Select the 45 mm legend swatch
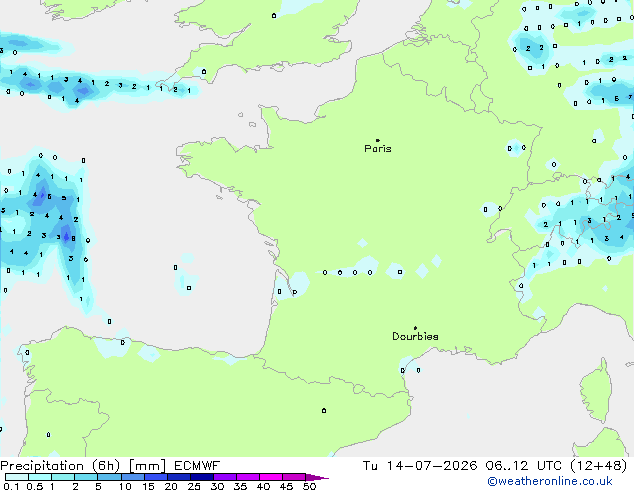 tap(294, 477)
